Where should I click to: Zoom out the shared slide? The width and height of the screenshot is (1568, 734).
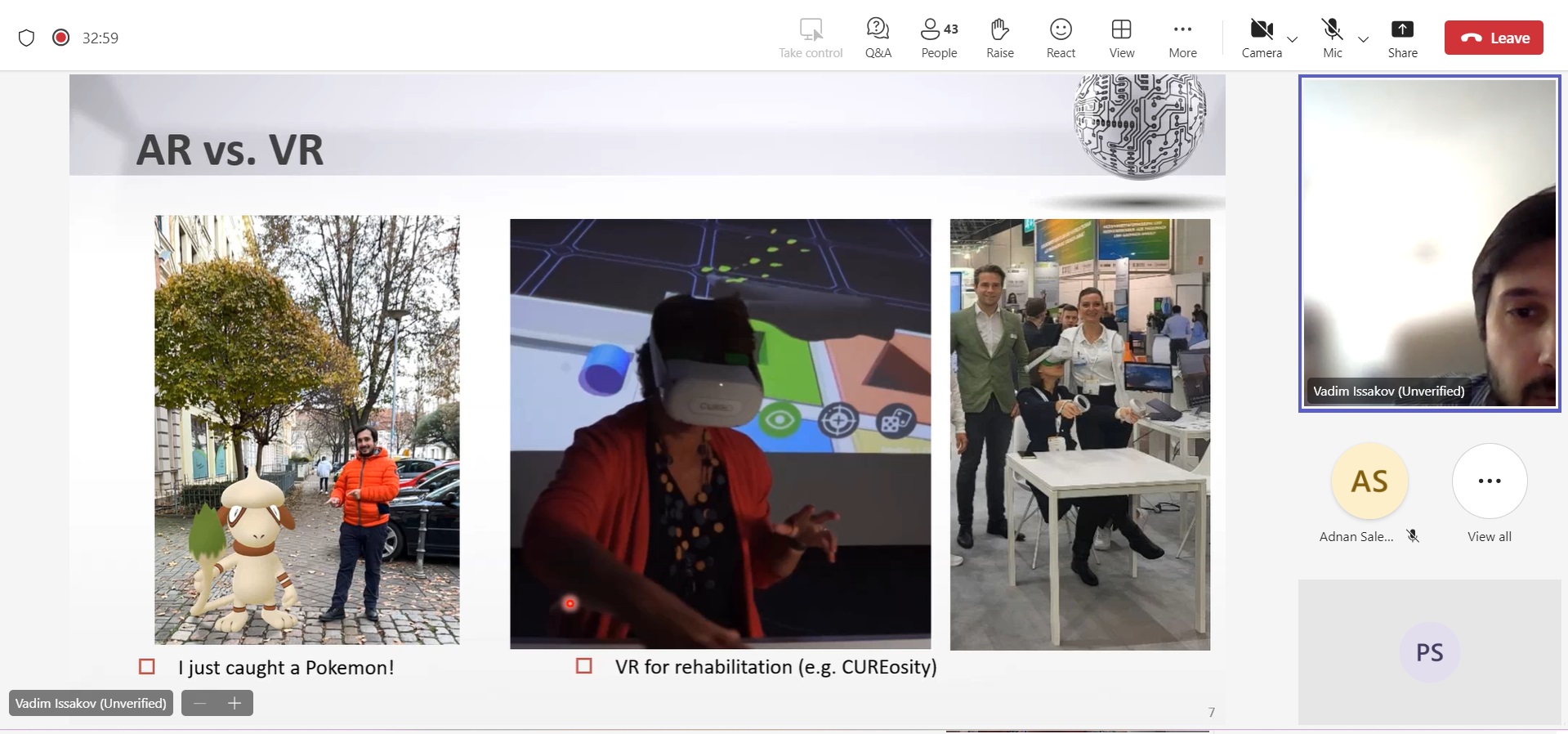pyautogui.click(x=199, y=703)
